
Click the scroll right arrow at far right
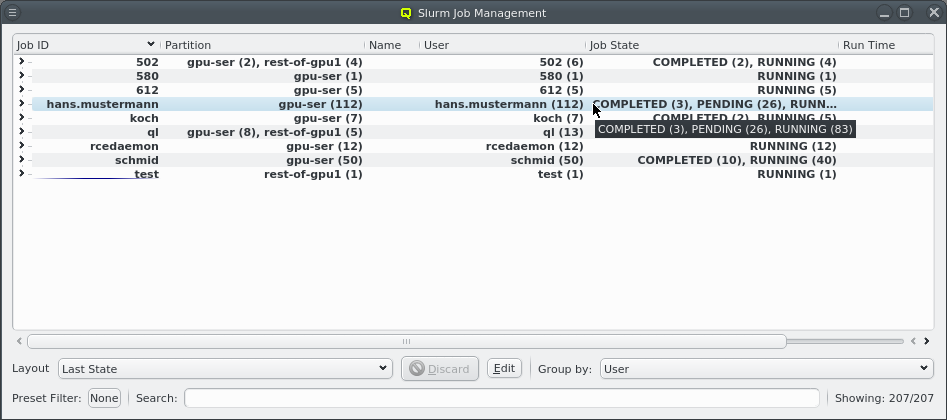pos(926,341)
